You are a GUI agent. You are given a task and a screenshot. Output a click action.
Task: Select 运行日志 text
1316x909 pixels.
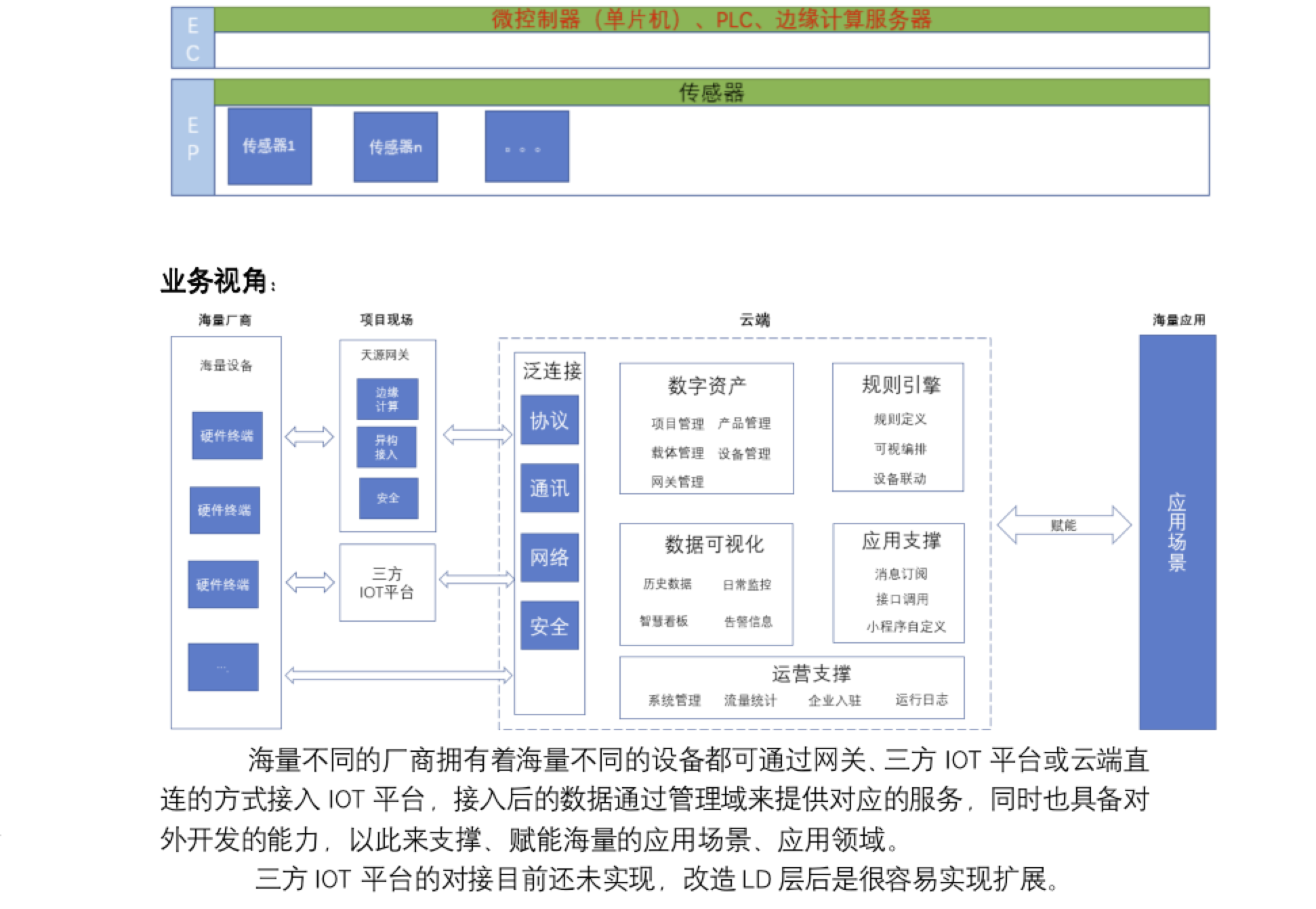922,700
